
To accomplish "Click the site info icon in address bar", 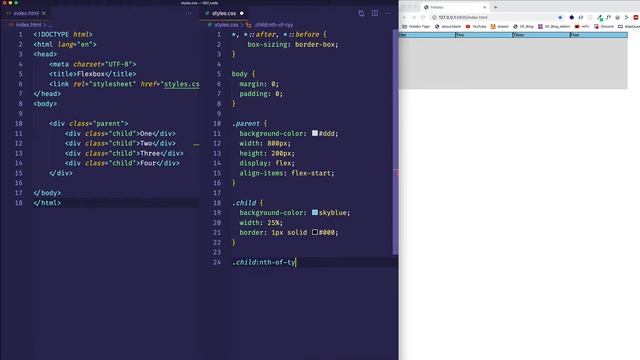I will tap(434, 18).
